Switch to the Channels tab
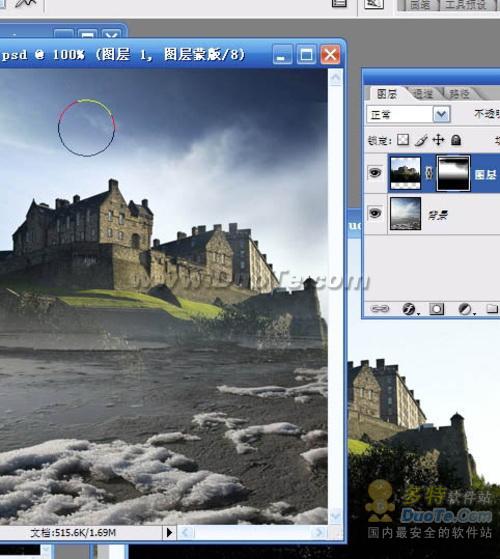 tap(423, 94)
